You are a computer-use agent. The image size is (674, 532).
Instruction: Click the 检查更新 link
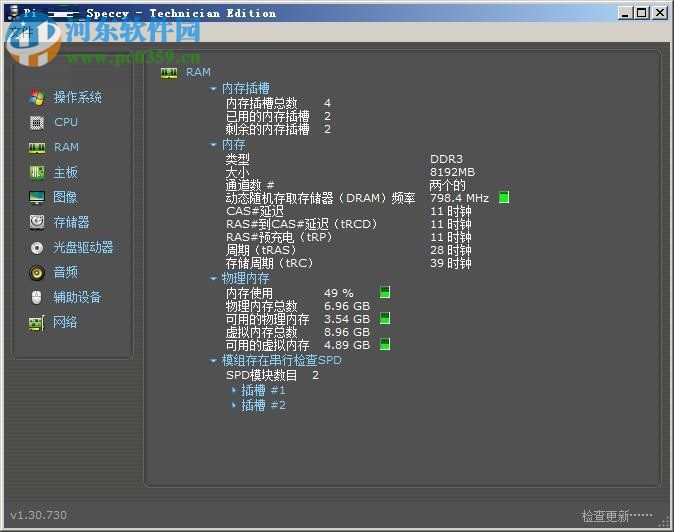[617, 516]
